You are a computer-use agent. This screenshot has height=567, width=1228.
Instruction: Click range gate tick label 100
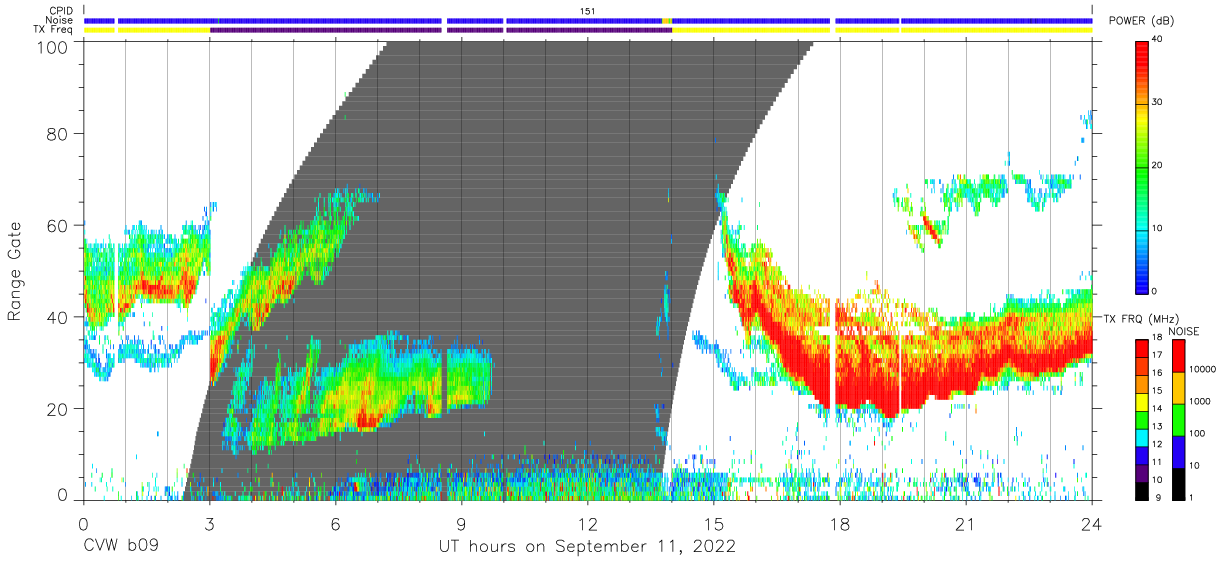(x=53, y=46)
